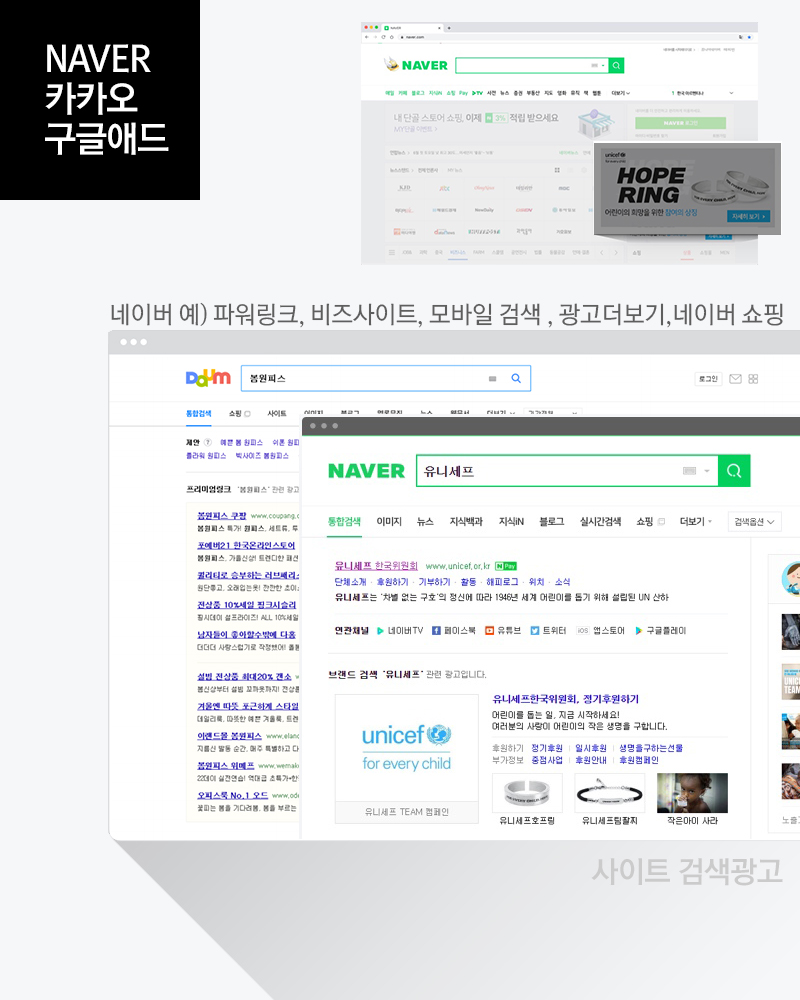Open the 전상품 10%세일 핑크시슬리 ad link
Viewport: 800px width, 1000px height.
[247, 605]
